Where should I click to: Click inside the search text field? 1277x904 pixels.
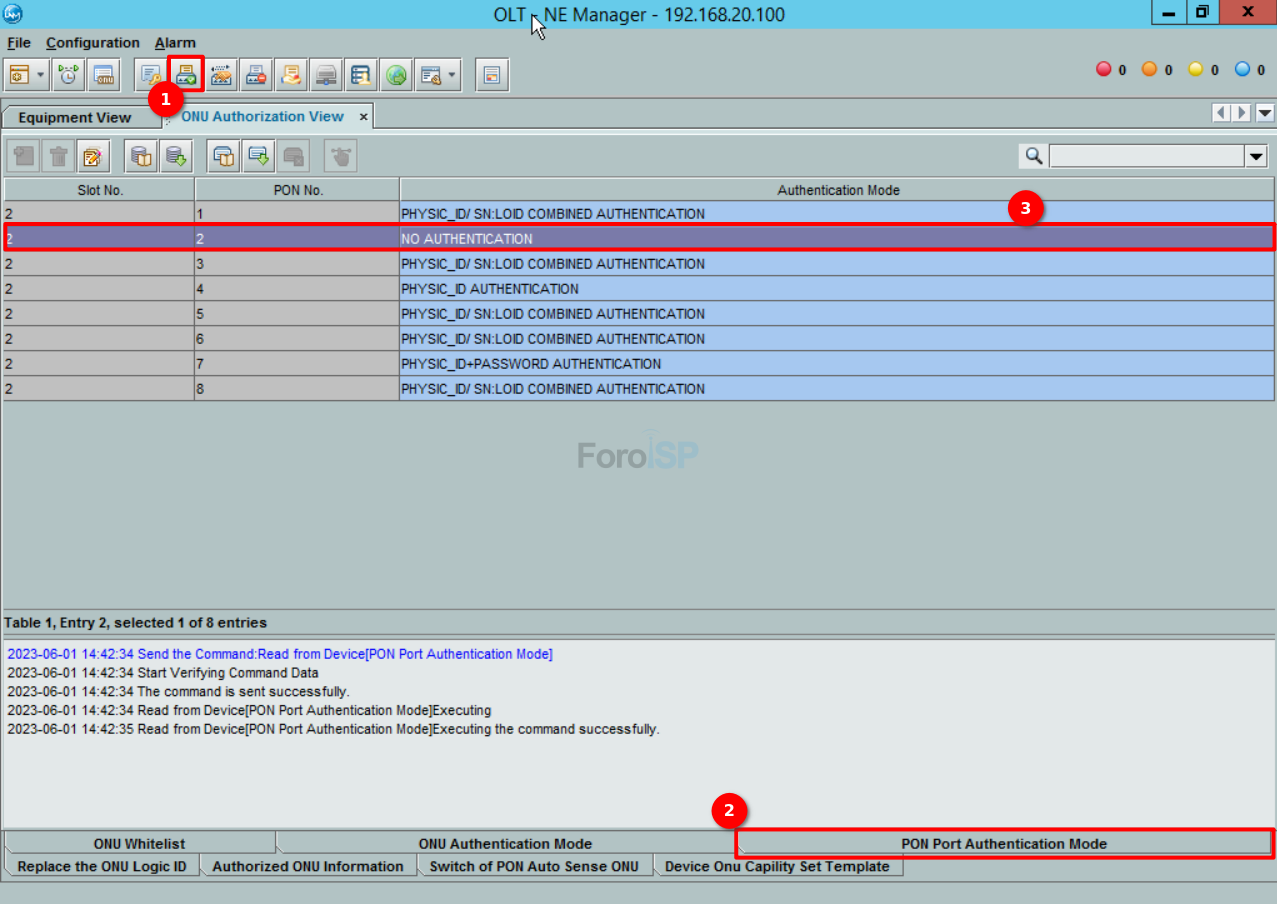click(x=1145, y=156)
